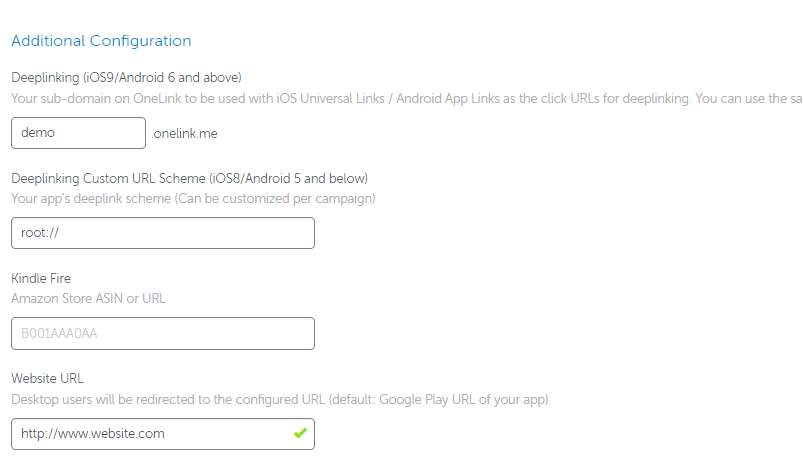Image resolution: width=803 pixels, height=475 pixels.
Task: Click 'Google Play URL of your app' text
Action: point(462,400)
